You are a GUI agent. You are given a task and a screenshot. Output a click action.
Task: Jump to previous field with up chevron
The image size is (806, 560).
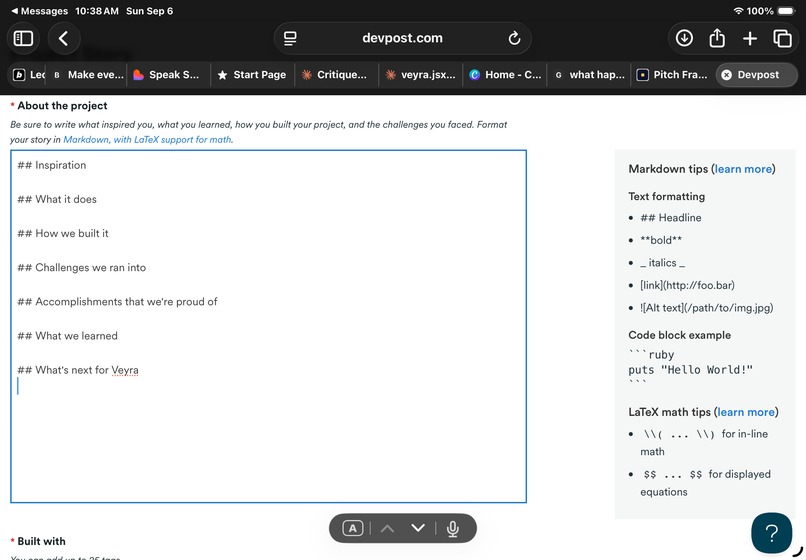coord(388,528)
